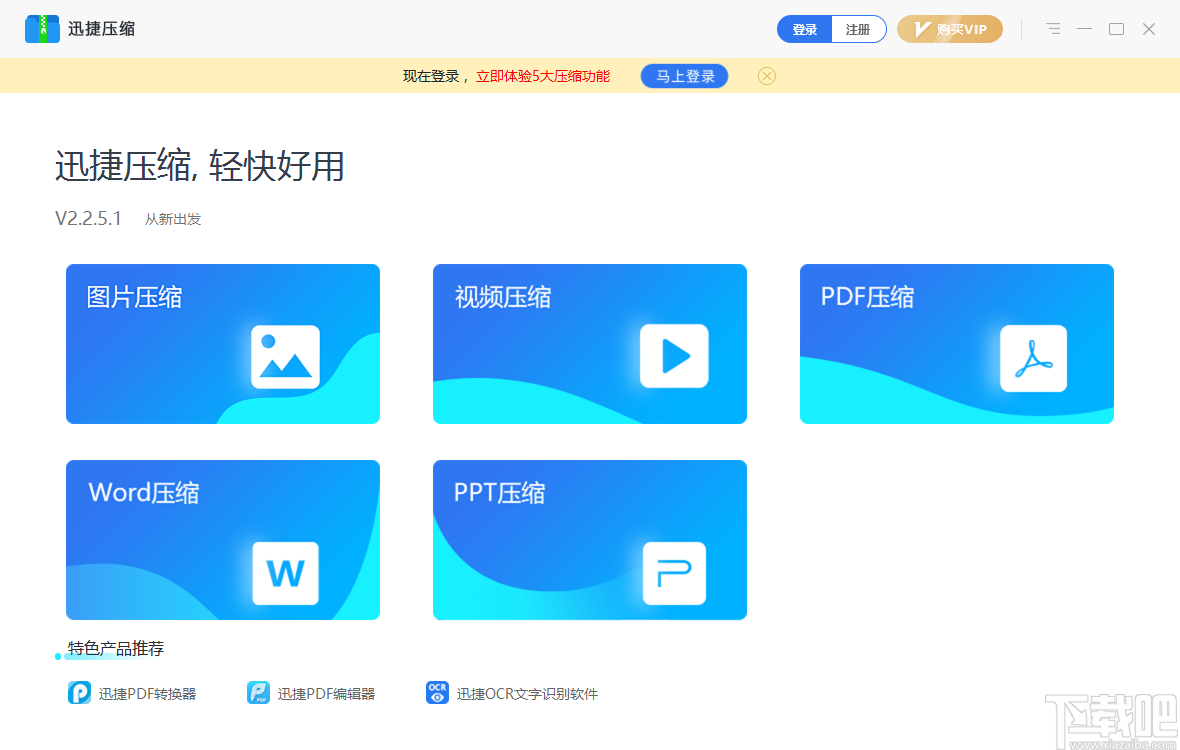Click the 迅捷压缩 app title text
Screen dimensions: 1180x750
point(102,29)
